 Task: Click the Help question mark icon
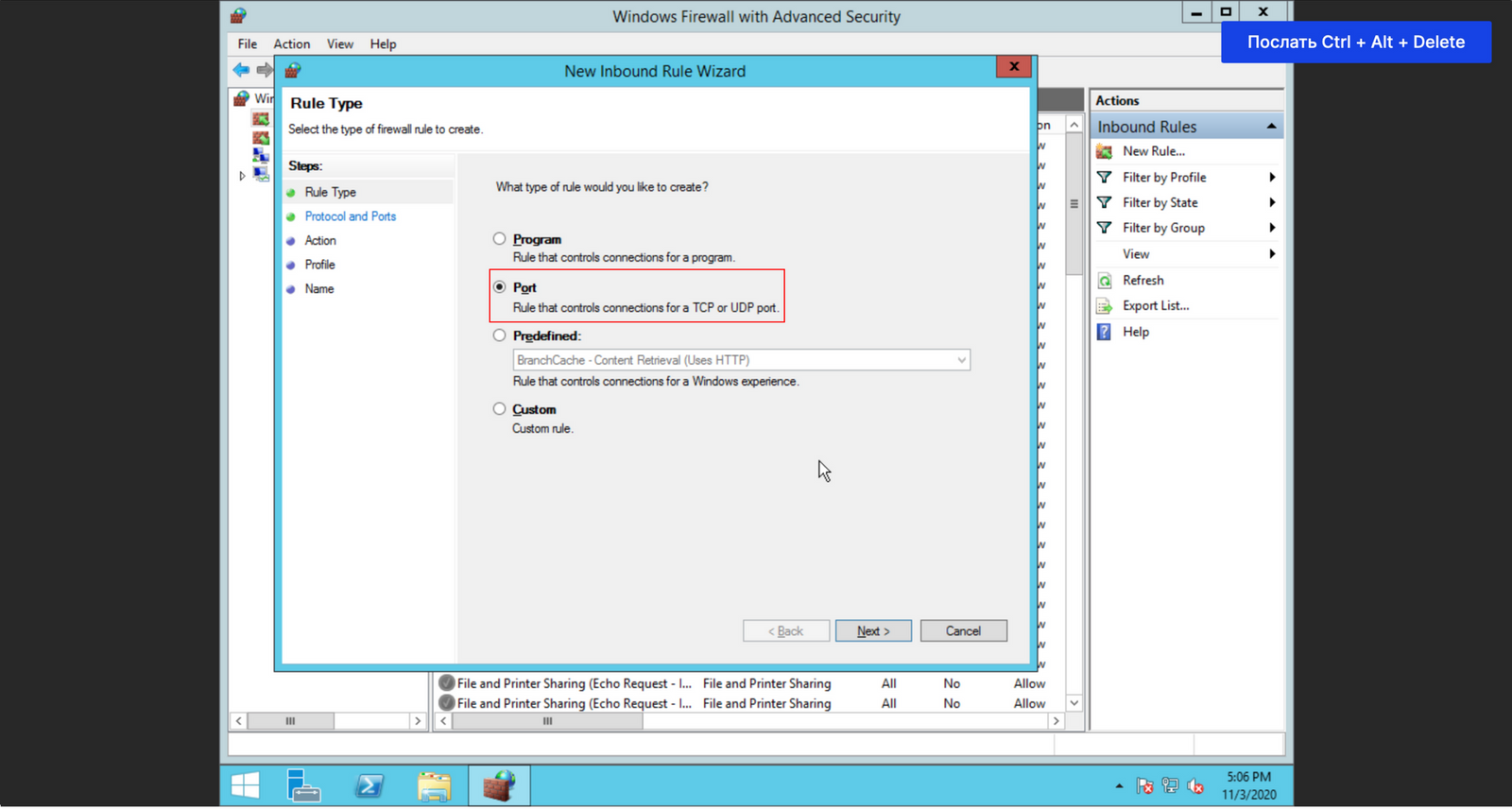[x=1104, y=332]
